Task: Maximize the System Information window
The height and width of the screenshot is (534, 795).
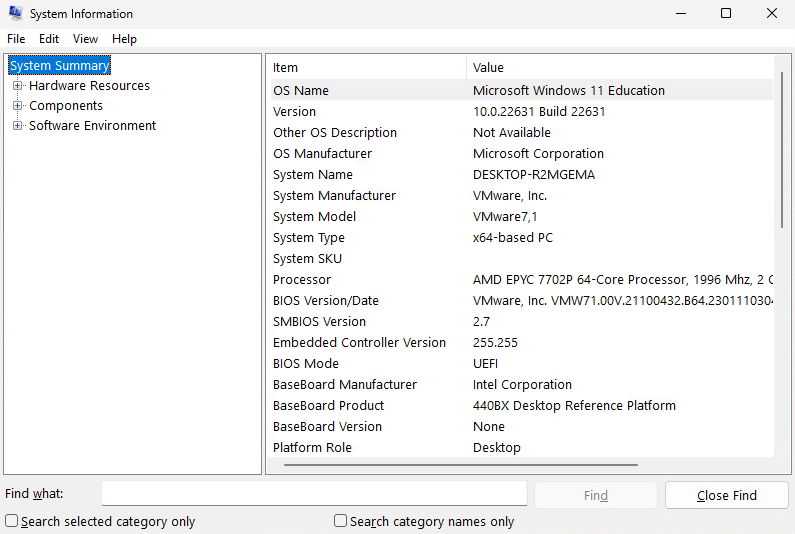Action: coord(726,14)
